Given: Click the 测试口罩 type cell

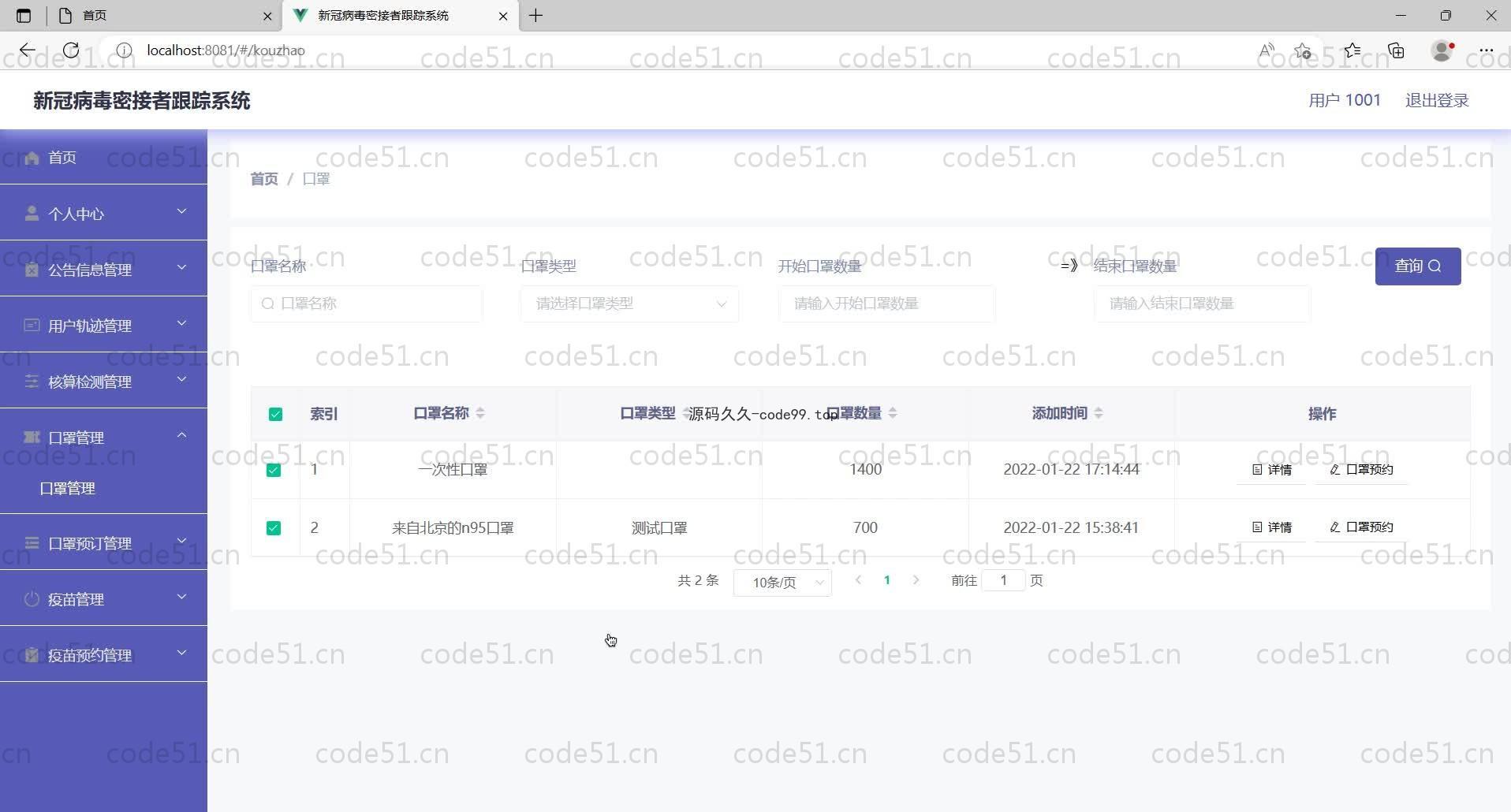Looking at the screenshot, I should pyautogui.click(x=659, y=528).
